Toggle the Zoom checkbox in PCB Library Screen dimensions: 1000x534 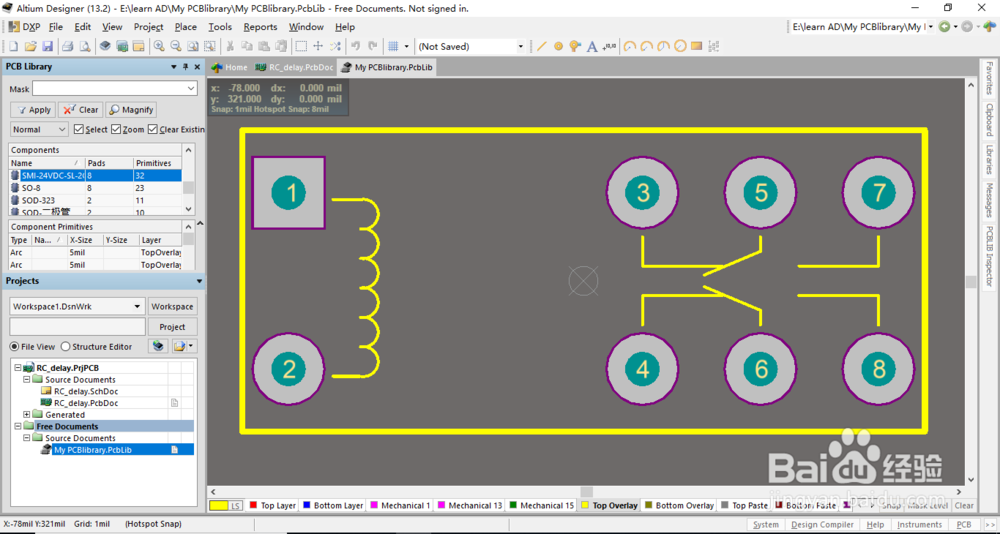click(x=116, y=130)
